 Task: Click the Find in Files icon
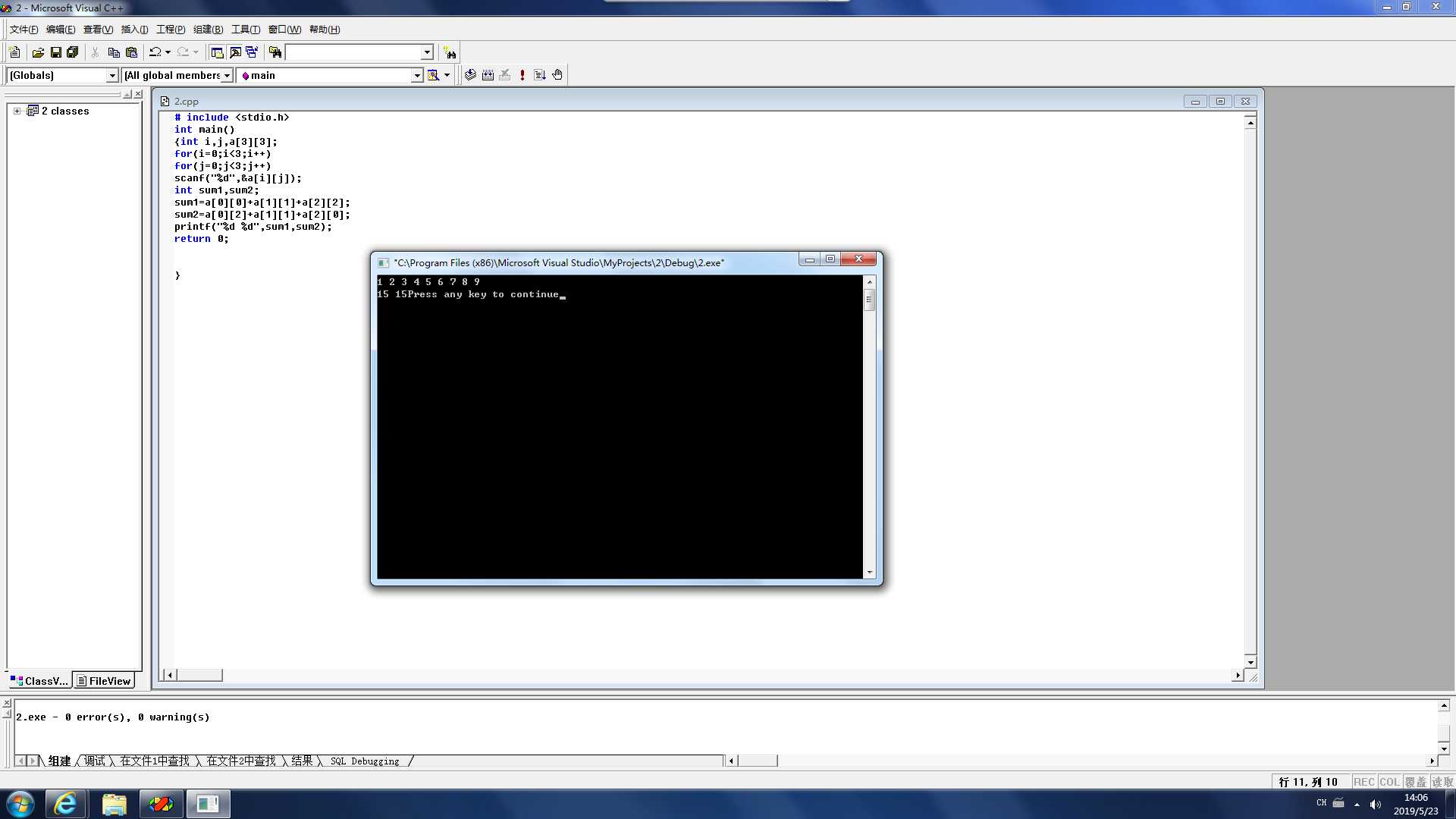pos(275,52)
